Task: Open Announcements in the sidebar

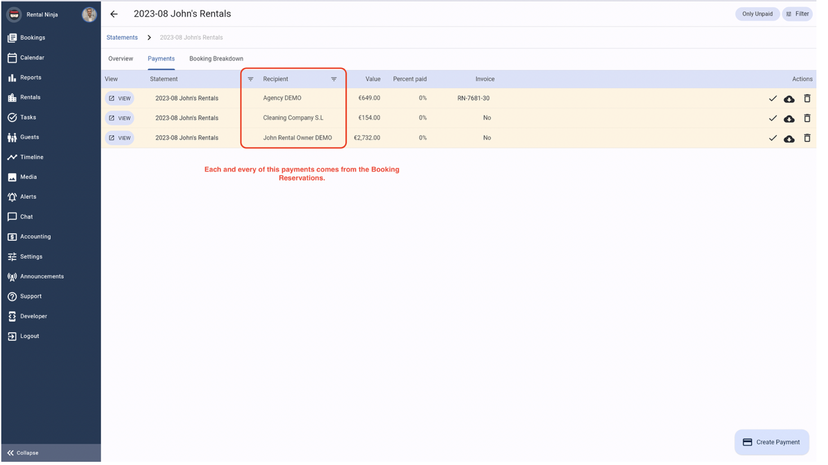Action: pyautogui.click(x=36, y=279)
